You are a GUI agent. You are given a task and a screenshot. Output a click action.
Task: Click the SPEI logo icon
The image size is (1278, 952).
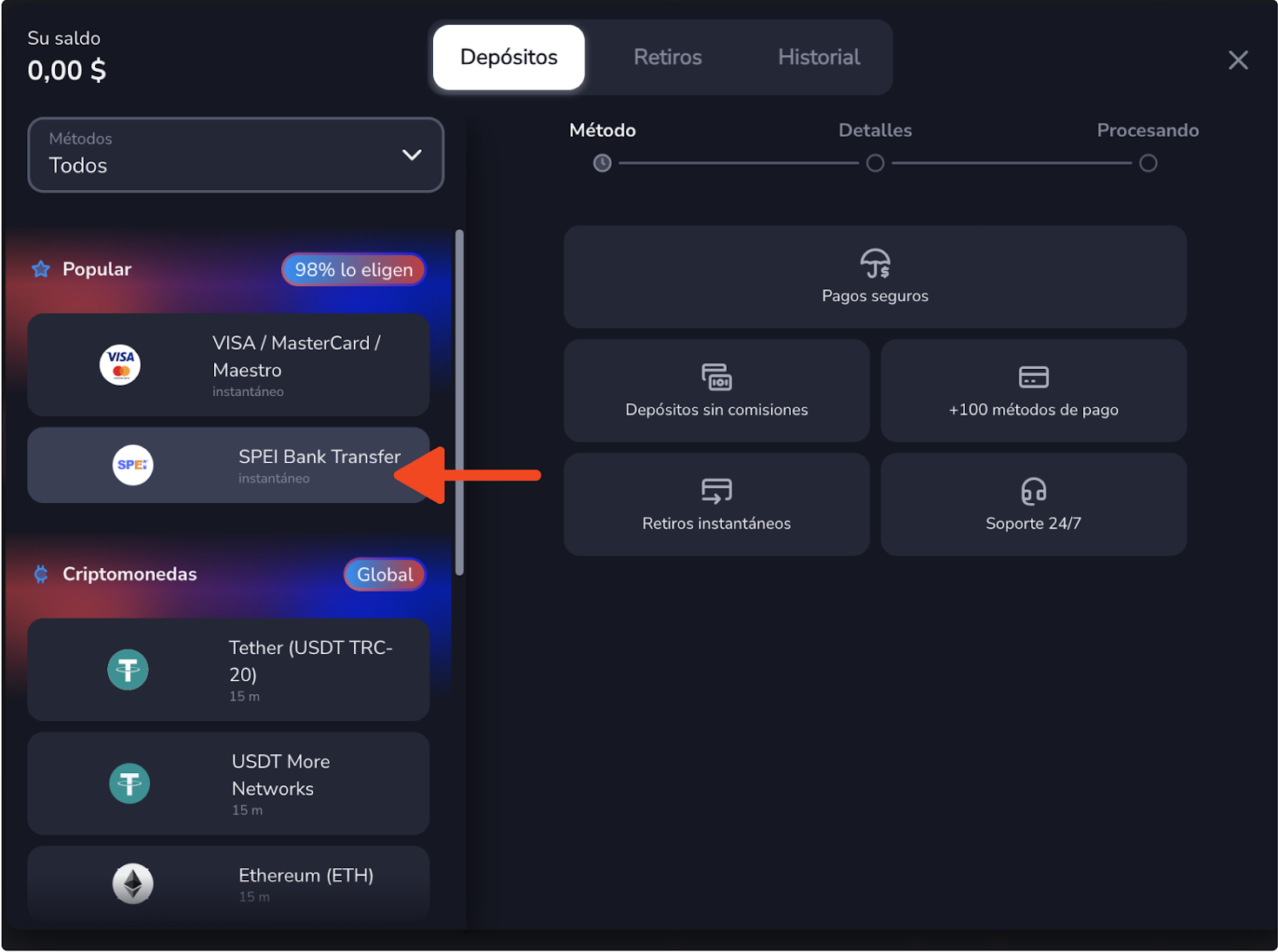(x=133, y=465)
